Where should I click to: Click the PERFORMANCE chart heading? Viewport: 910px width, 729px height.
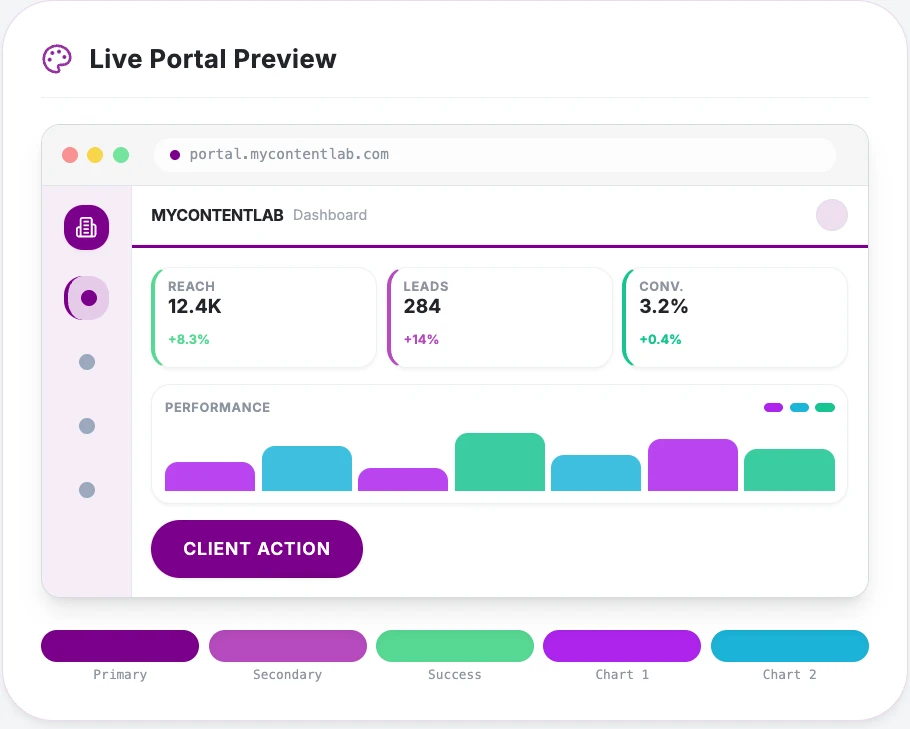(x=218, y=407)
